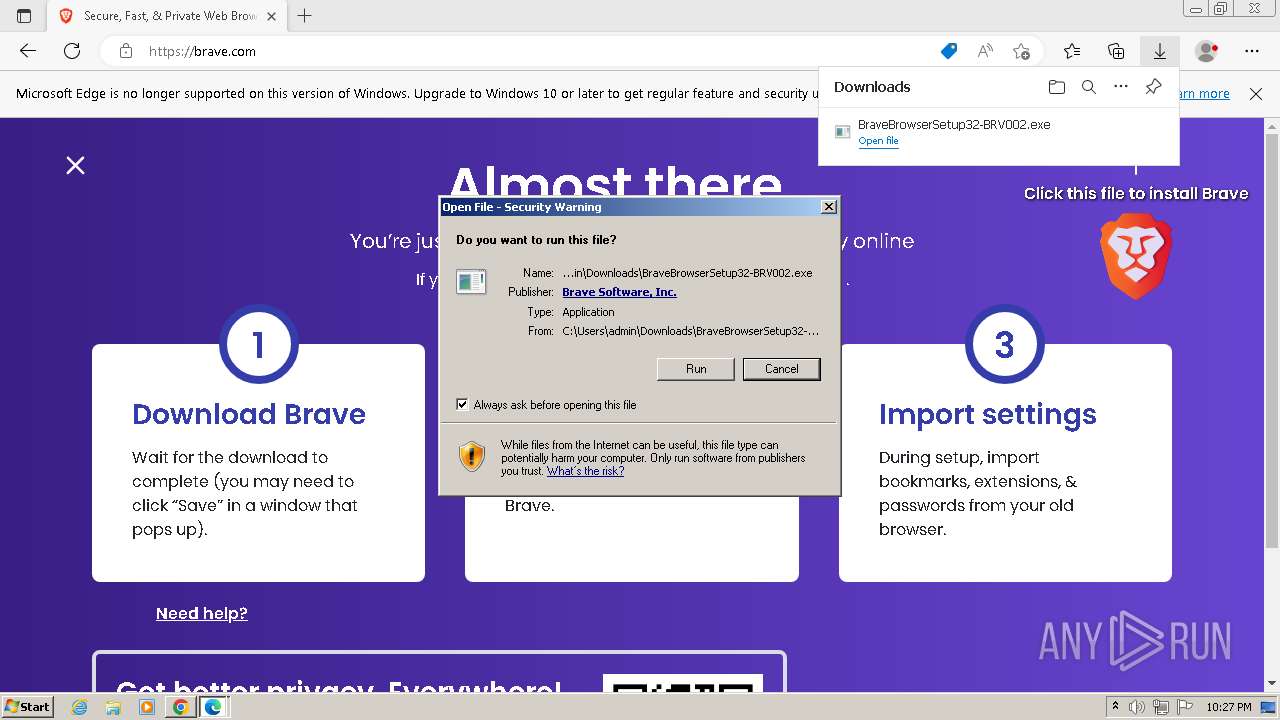Click the Edge tab actions menu icon
The height and width of the screenshot is (720, 1280).
pos(24,16)
